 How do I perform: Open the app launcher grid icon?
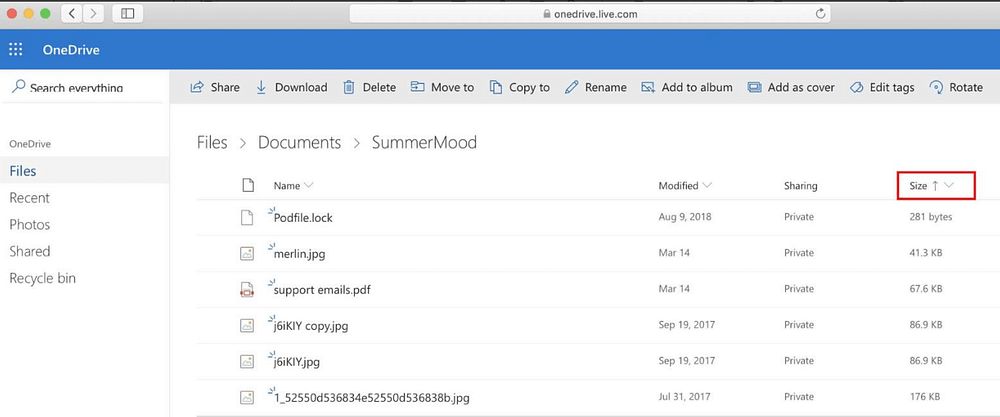click(16, 50)
